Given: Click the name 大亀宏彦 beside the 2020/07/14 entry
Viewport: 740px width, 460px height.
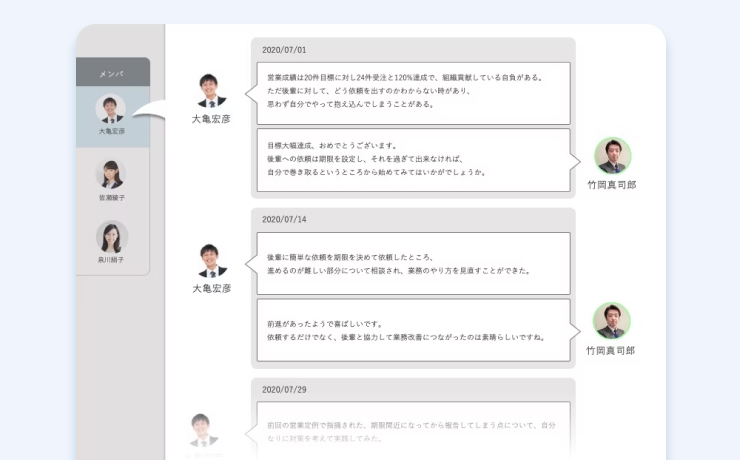Looking at the screenshot, I should (x=212, y=288).
